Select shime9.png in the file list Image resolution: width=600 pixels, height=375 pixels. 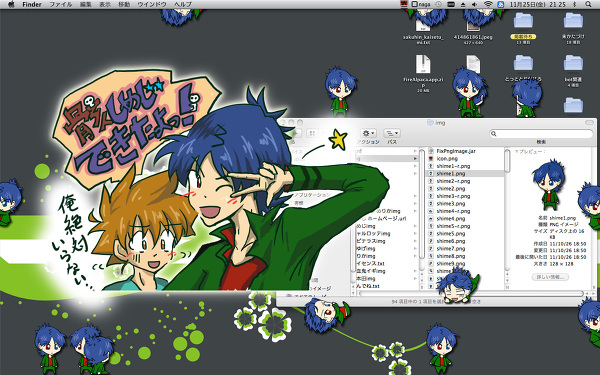[450, 263]
